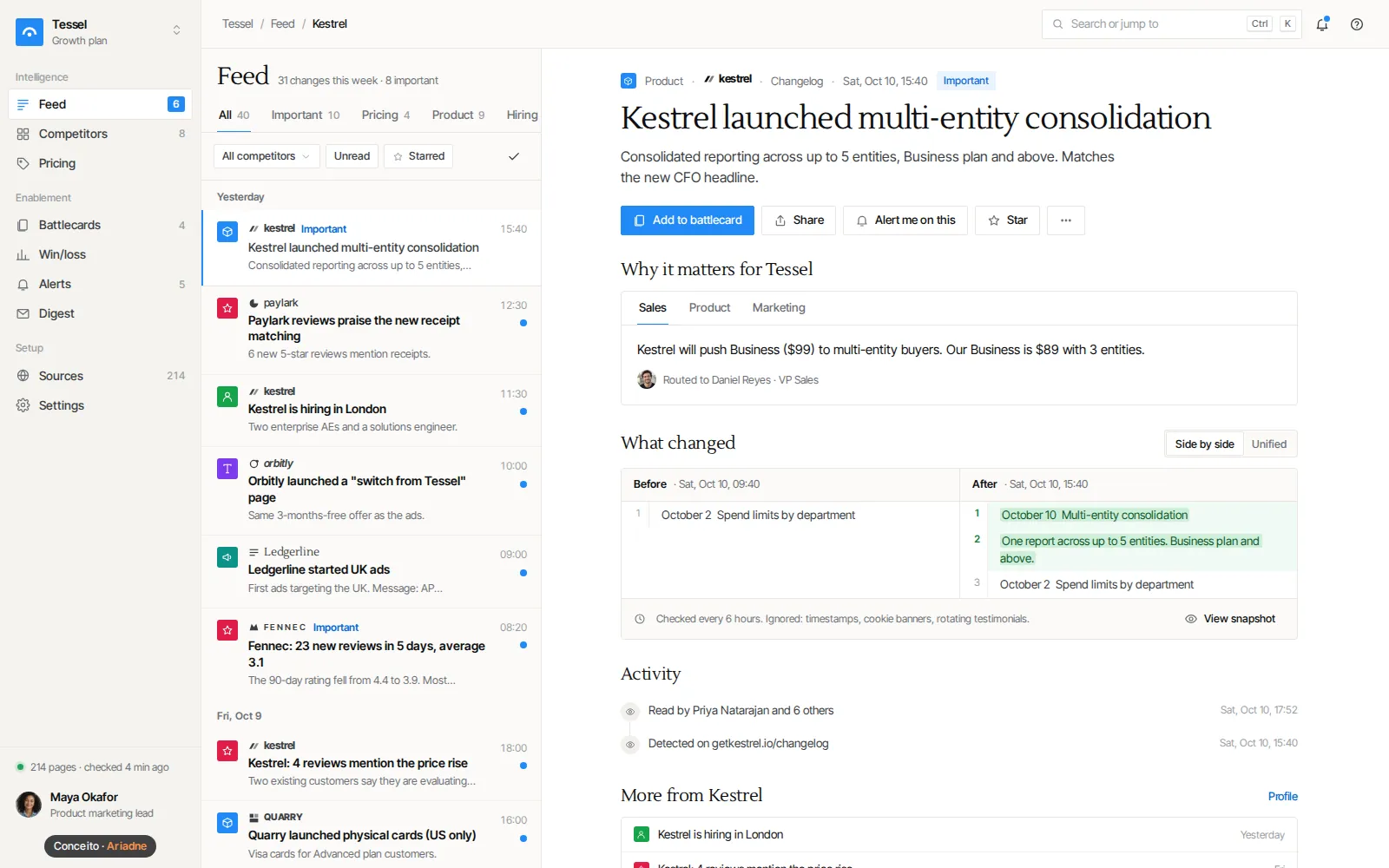Open Settings in sidebar
This screenshot has height=868, width=1389.
pyautogui.click(x=101, y=405)
